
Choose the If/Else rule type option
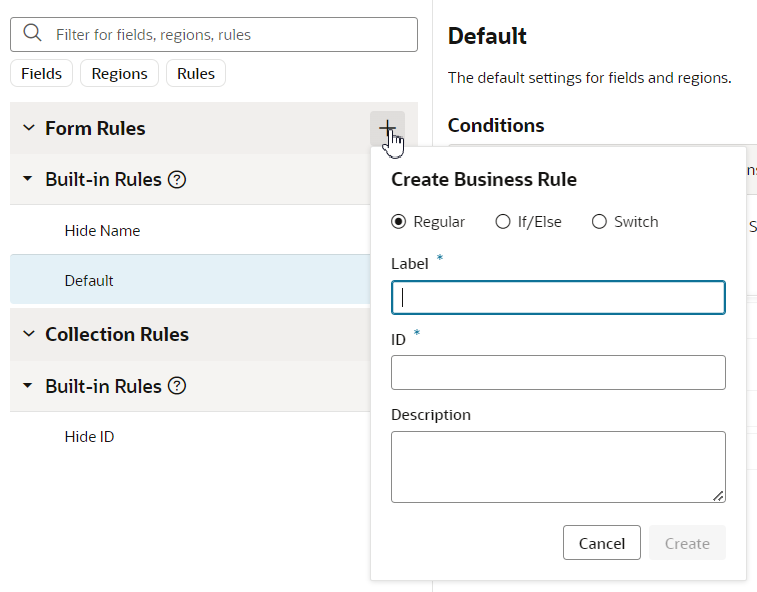pyautogui.click(x=503, y=222)
